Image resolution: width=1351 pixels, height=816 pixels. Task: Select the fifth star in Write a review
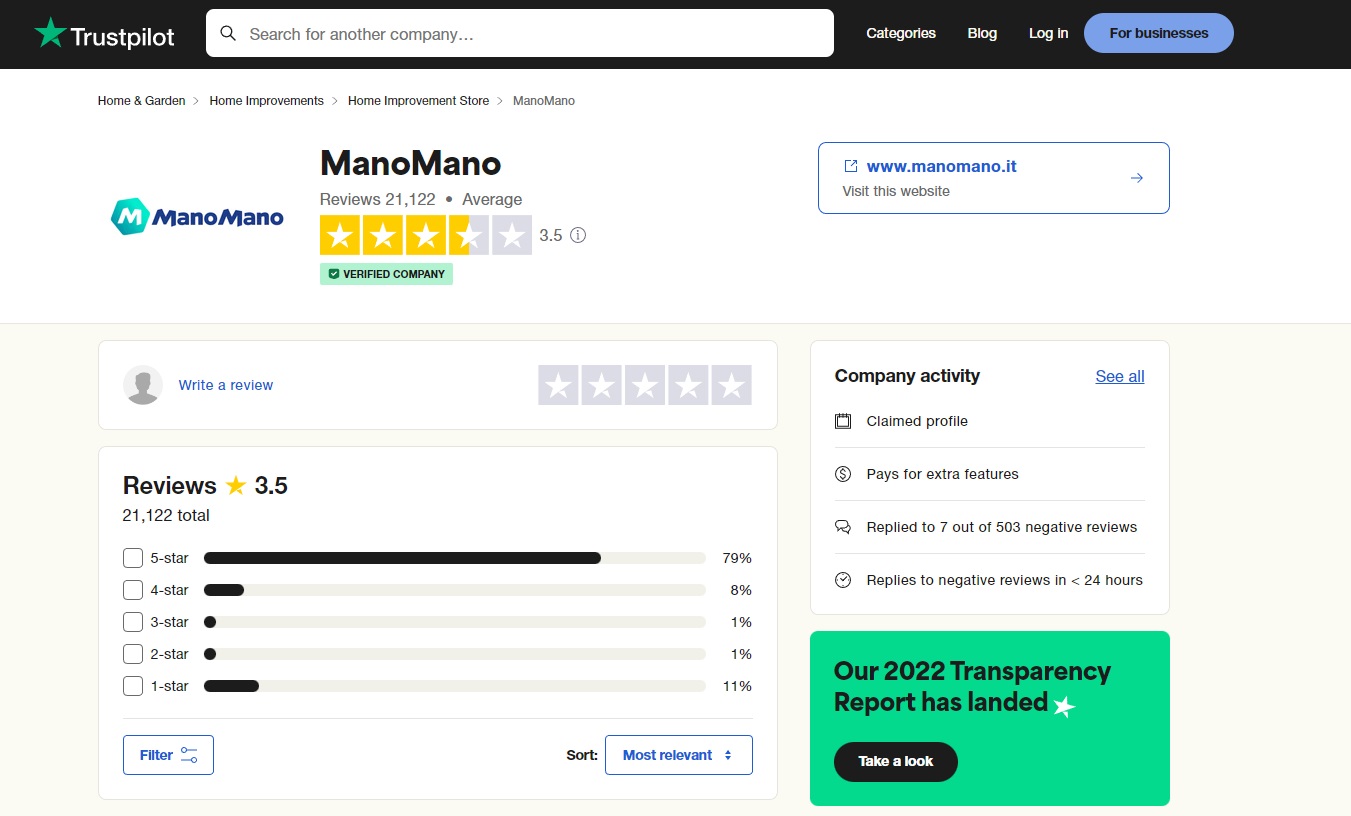coord(731,385)
